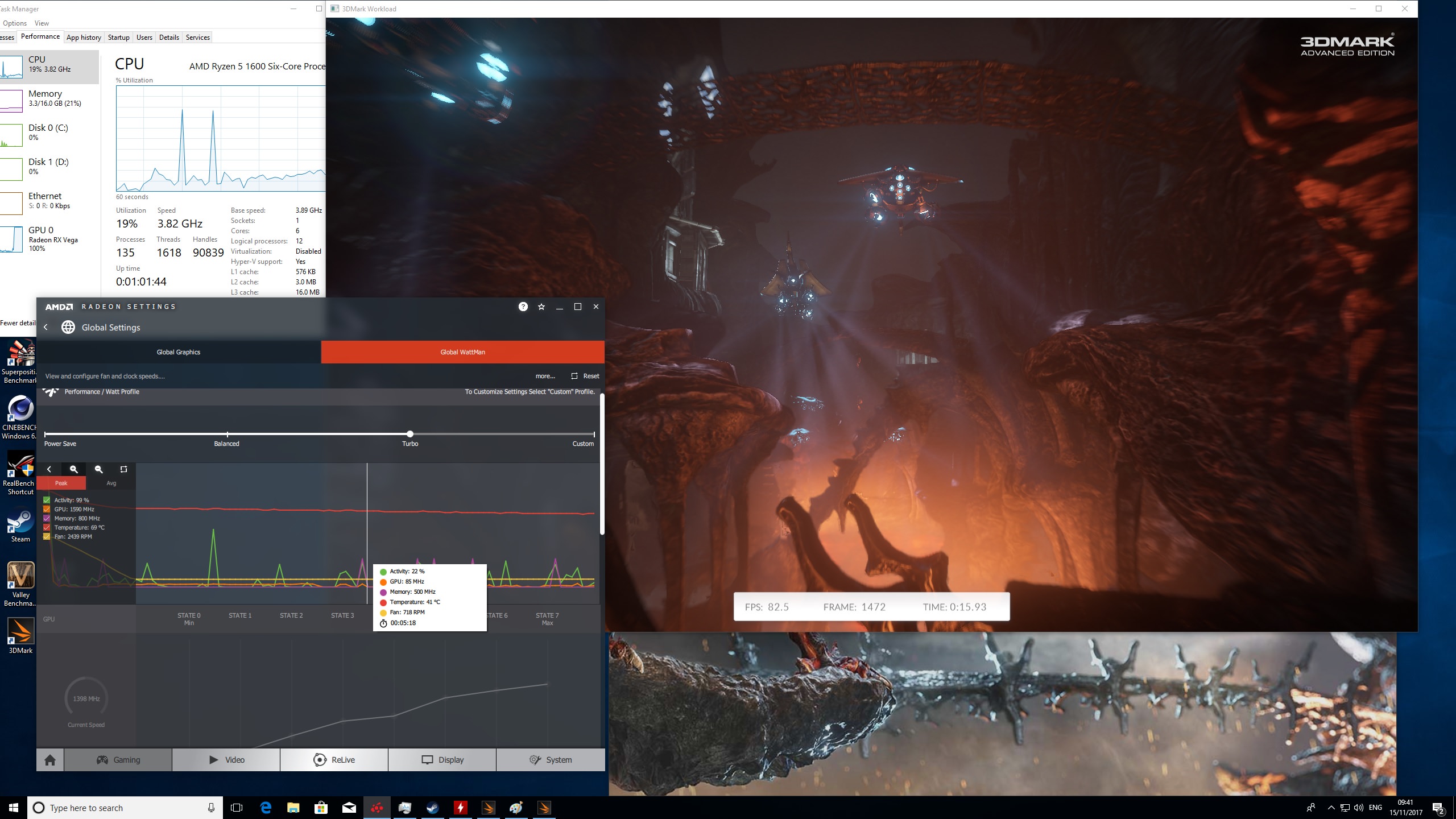Open the RealBench desktop shortcut
Viewport: 1456px width, 819px height.
tap(20, 473)
